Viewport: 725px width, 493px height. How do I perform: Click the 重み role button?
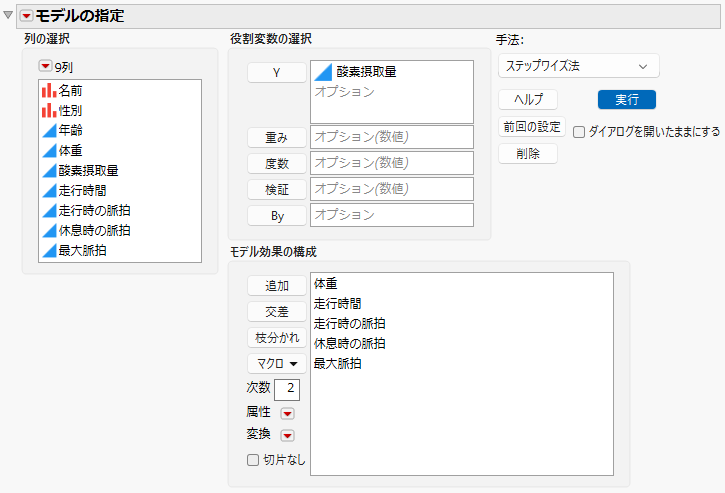(276, 137)
